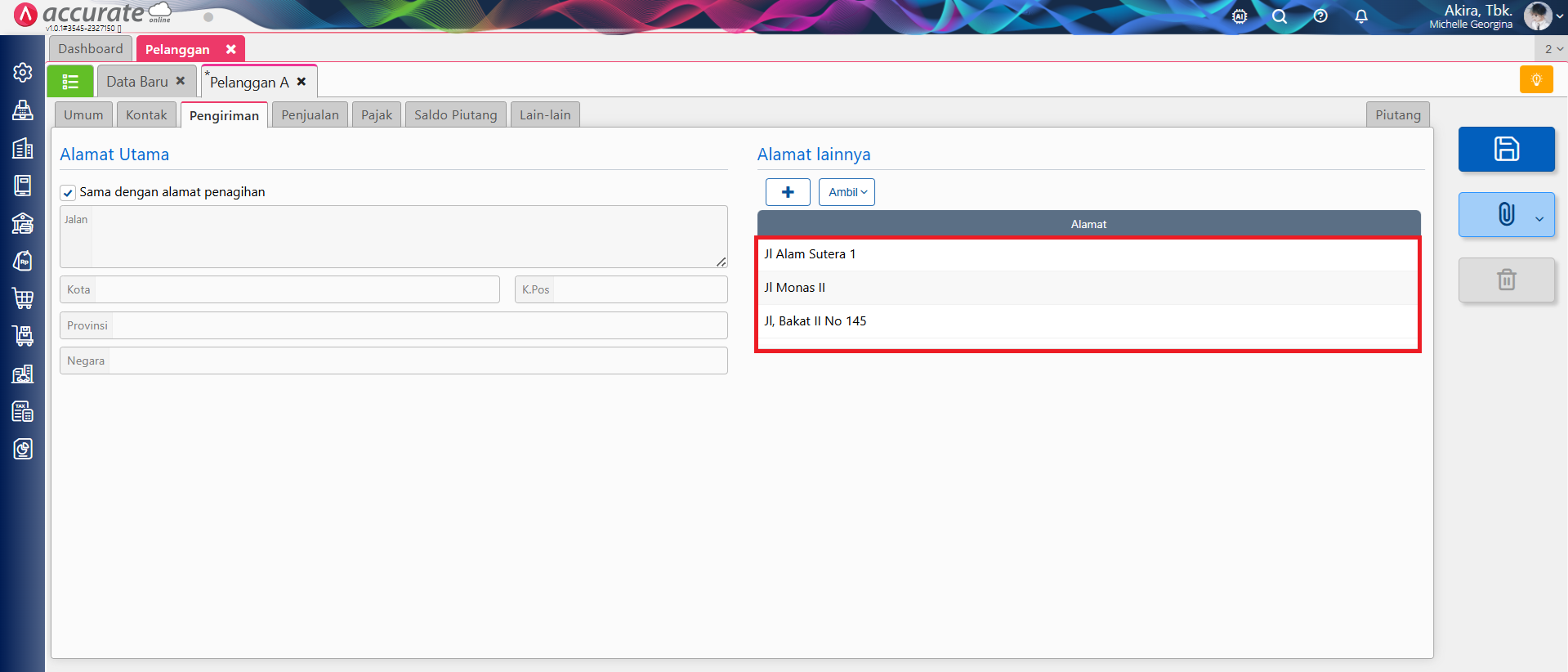Screen dimensions: 1568x672
Task: Click the blue save icon button
Action: [1506, 149]
